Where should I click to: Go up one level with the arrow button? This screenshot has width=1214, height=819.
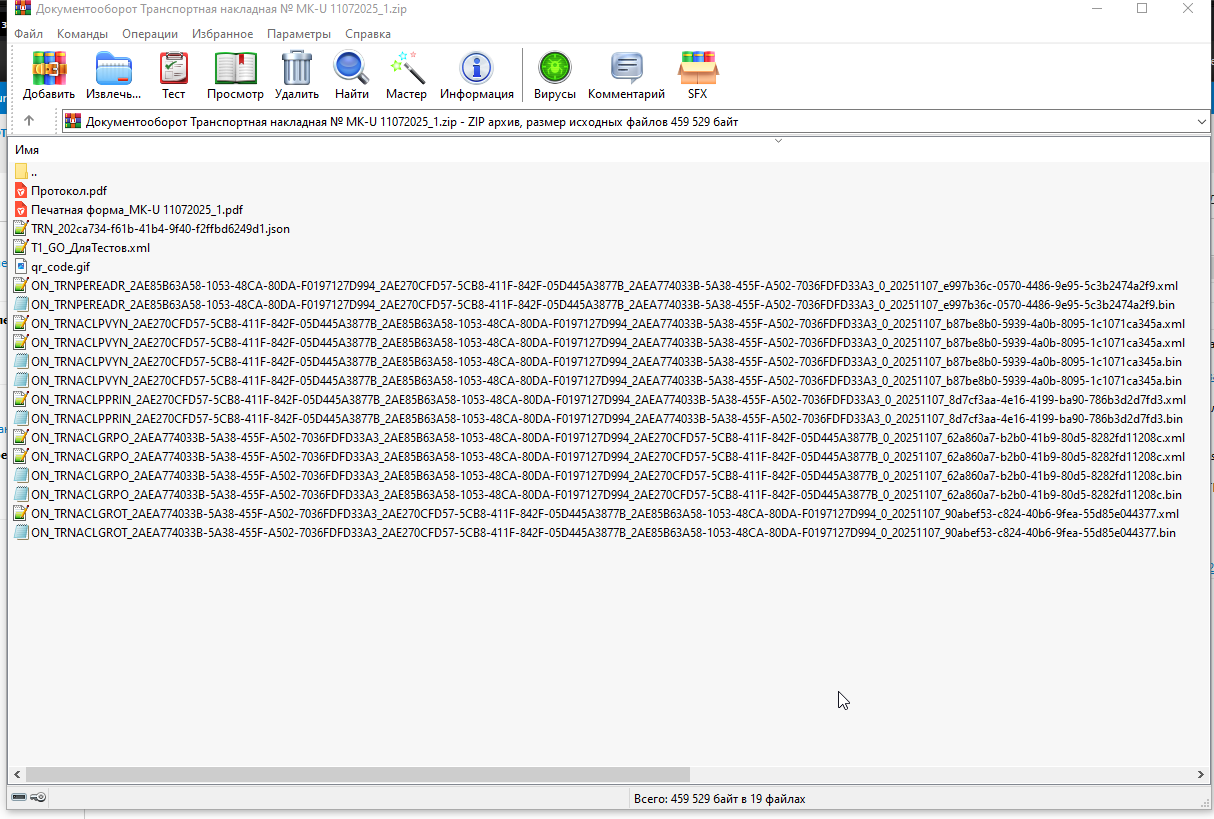point(29,121)
